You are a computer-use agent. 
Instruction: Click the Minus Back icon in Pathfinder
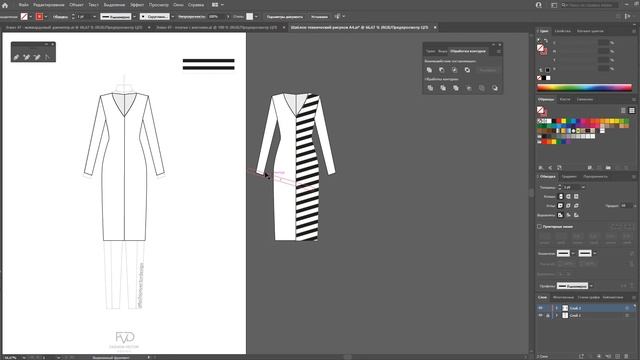[495, 88]
